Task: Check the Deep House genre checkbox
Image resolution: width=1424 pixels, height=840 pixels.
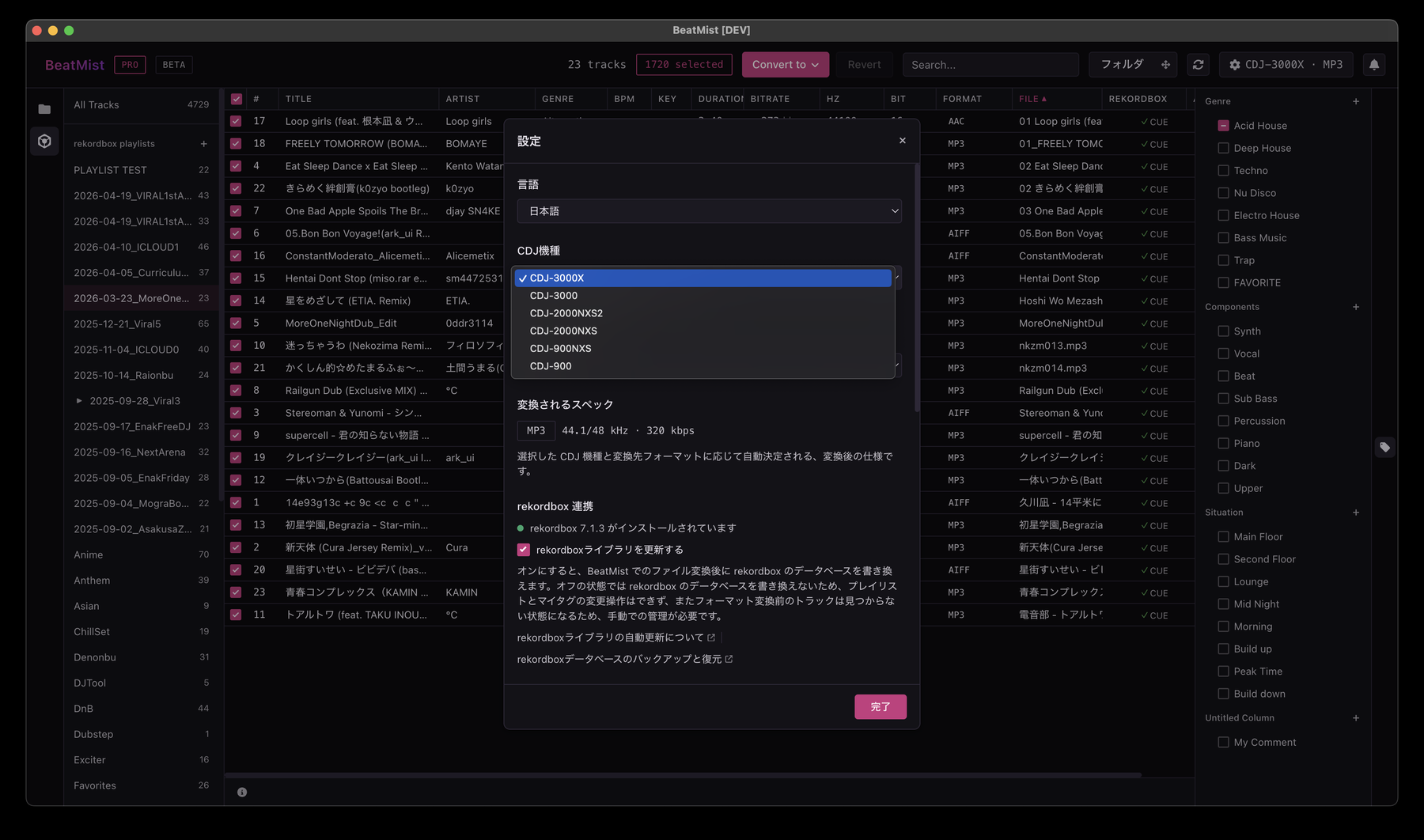Action: pyautogui.click(x=1223, y=148)
